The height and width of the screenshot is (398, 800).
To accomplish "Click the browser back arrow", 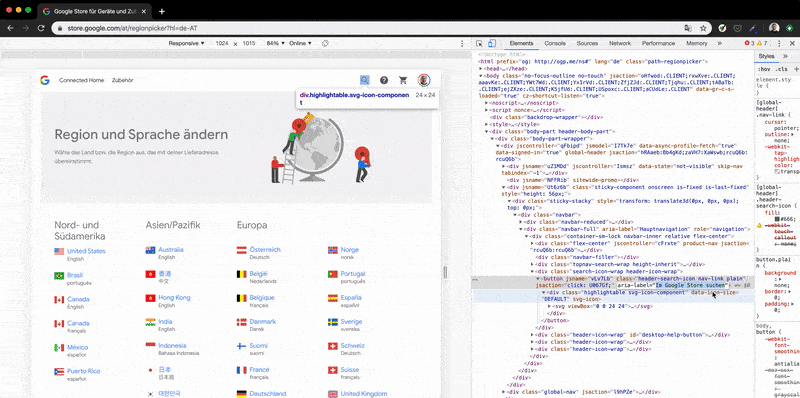I will click(x=11, y=28).
